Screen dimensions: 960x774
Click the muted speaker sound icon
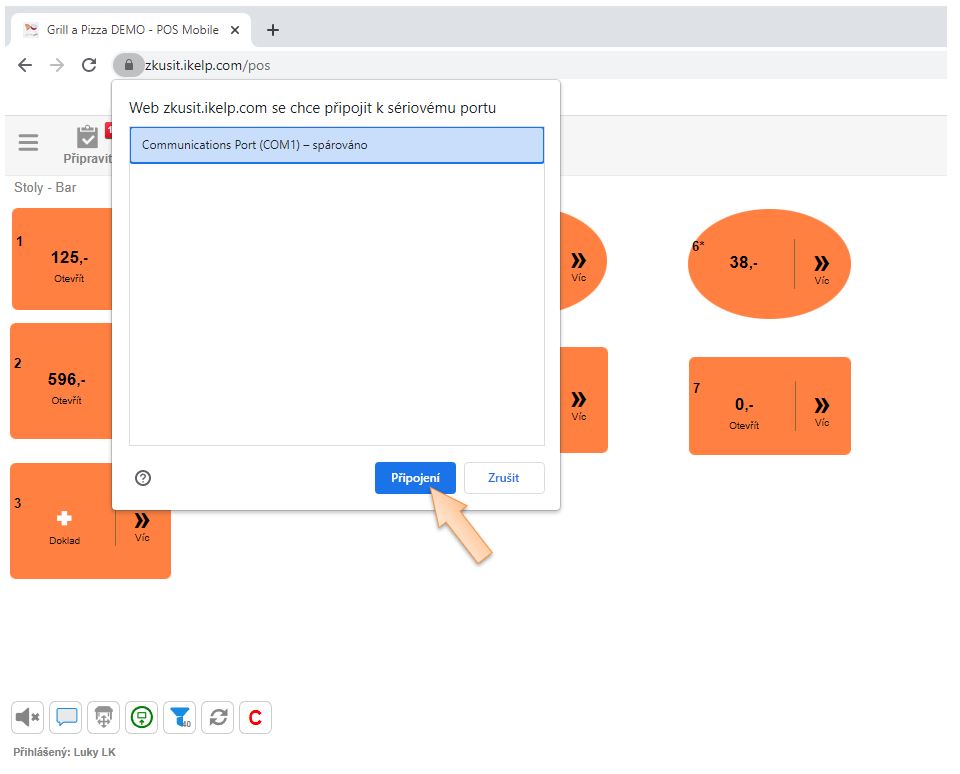[x=27, y=717]
